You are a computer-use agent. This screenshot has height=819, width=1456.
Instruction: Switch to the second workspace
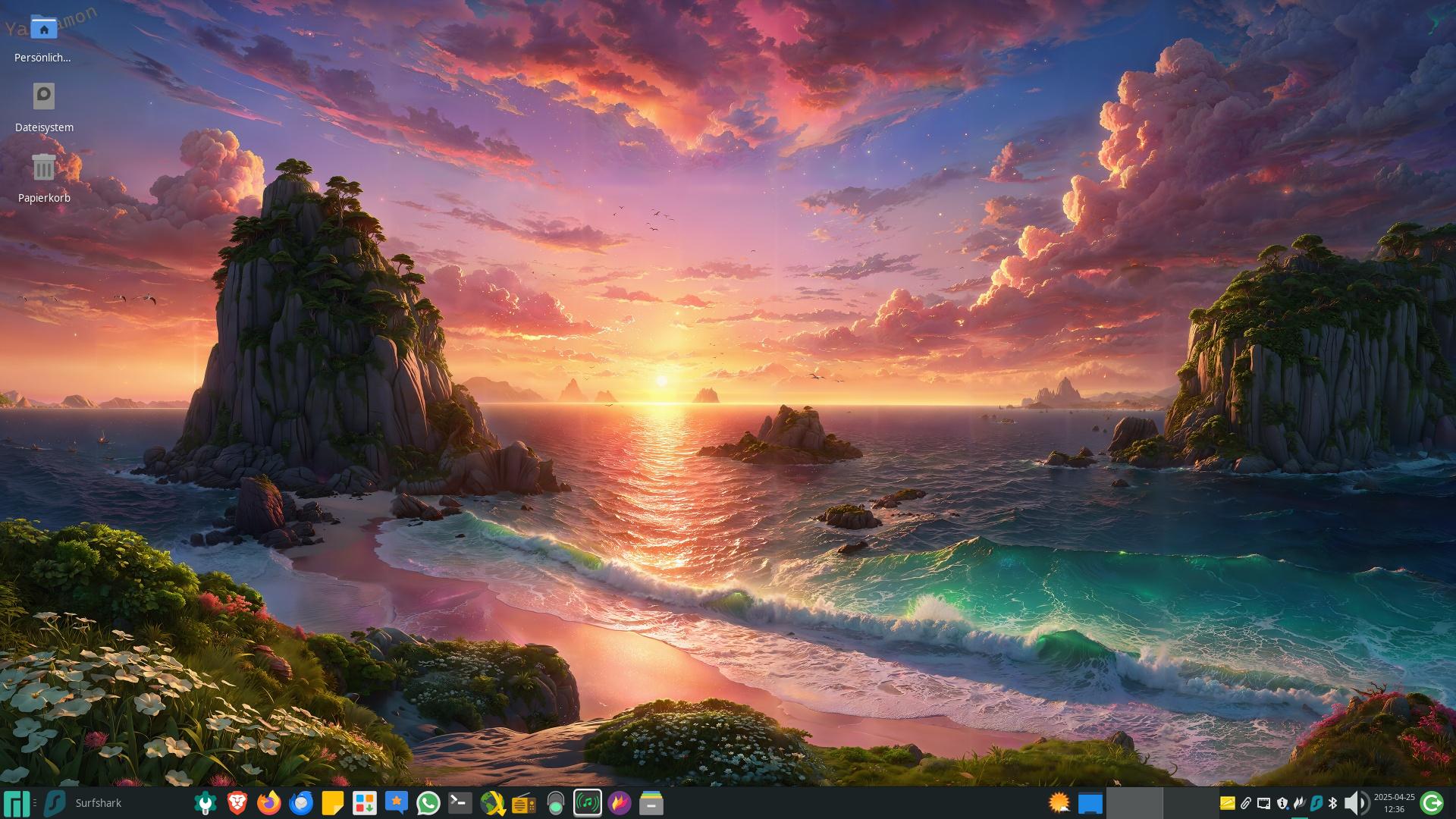coord(1191,803)
